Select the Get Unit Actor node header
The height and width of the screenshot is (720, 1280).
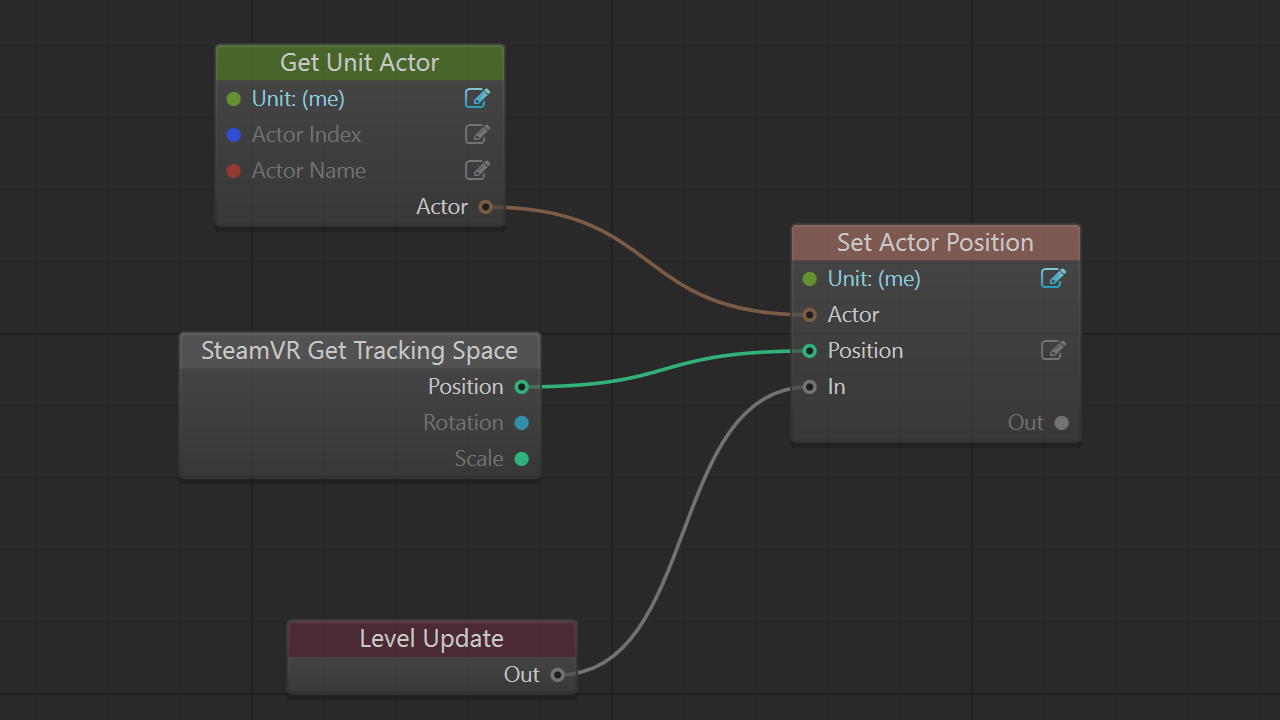pos(360,63)
